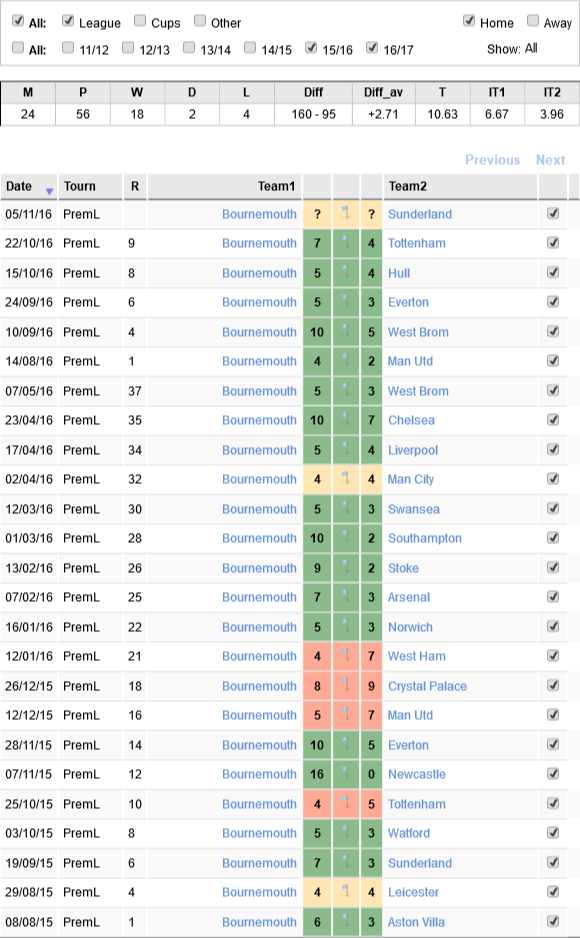
Task: Enable the Cups tournament checkbox
Action: 140,21
